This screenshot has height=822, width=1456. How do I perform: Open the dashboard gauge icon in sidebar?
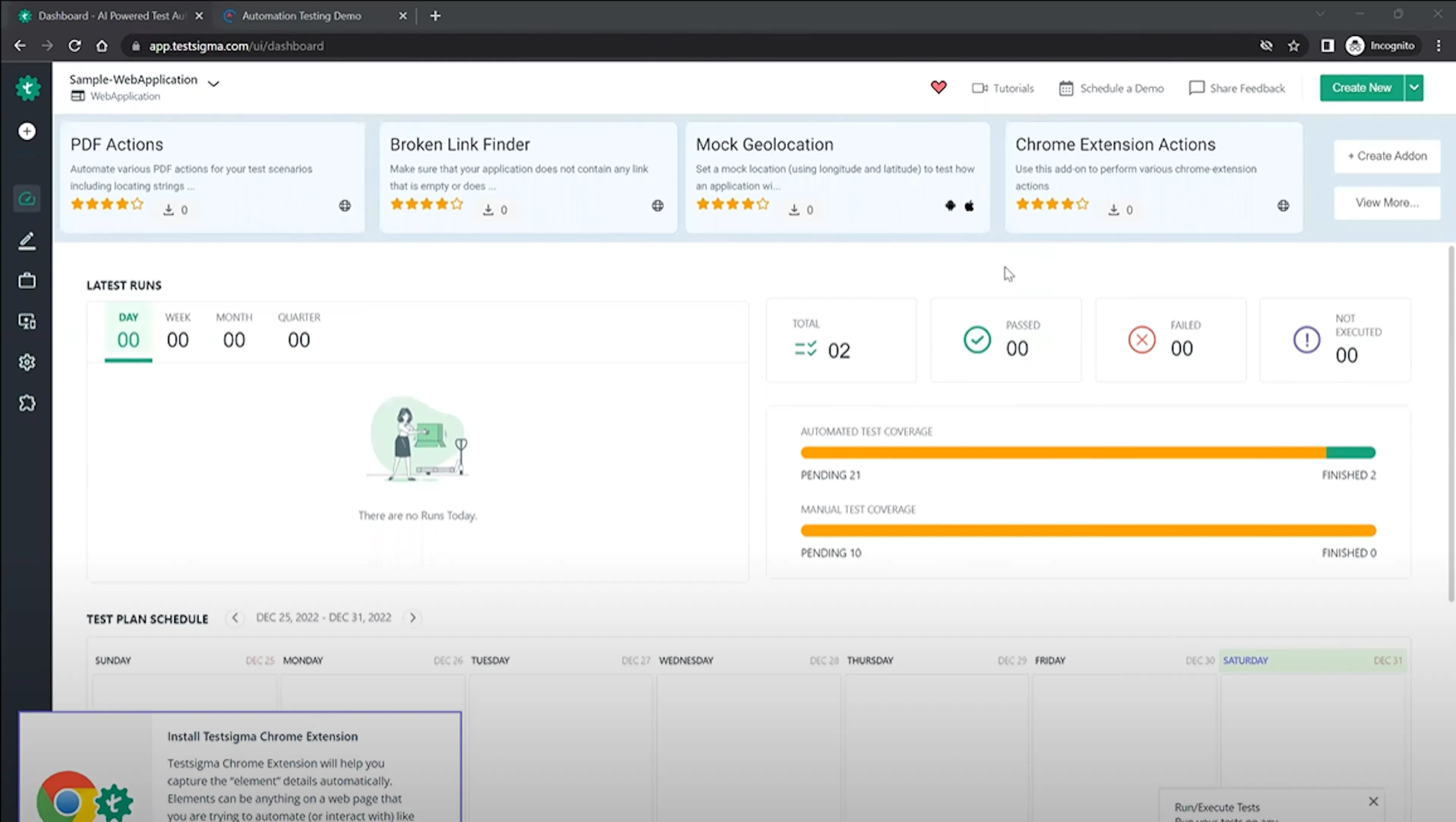[27, 199]
